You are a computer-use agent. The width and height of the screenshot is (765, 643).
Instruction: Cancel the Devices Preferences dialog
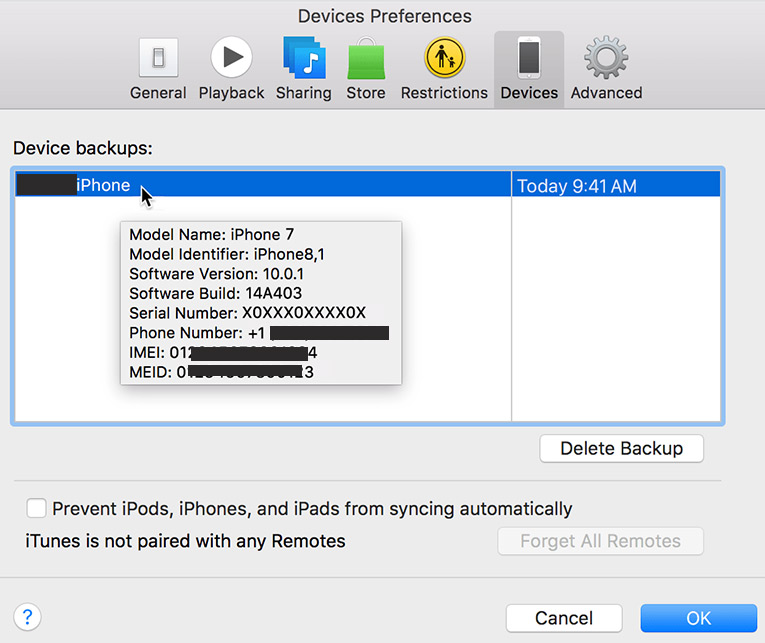[564, 618]
